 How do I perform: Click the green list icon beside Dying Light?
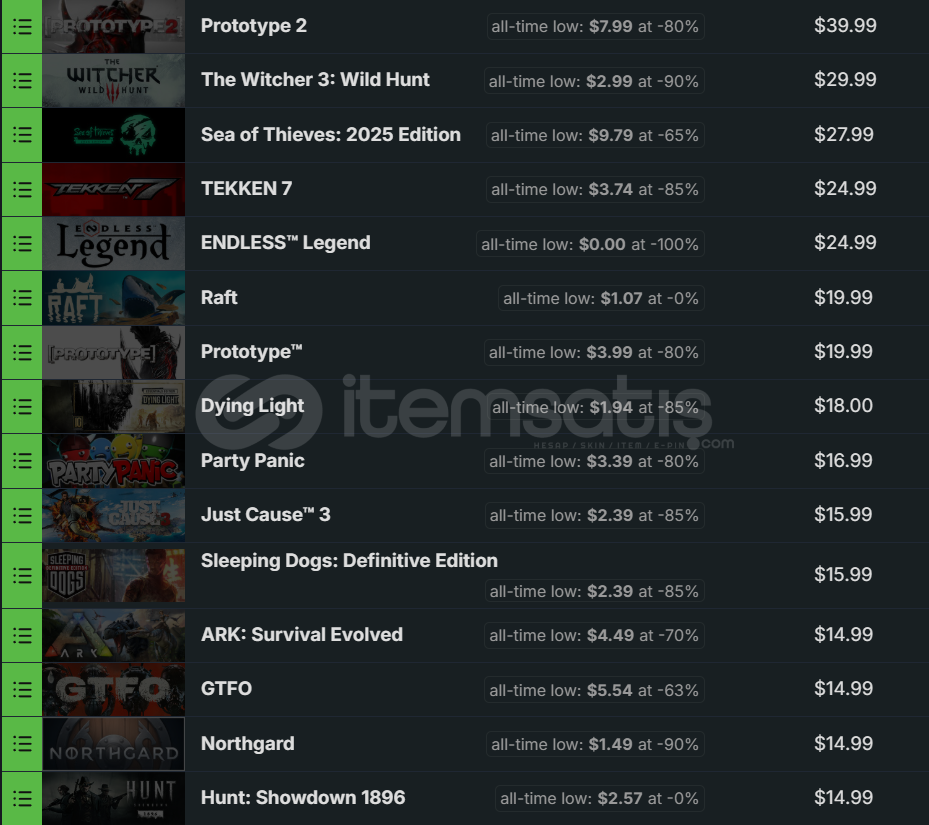(22, 407)
